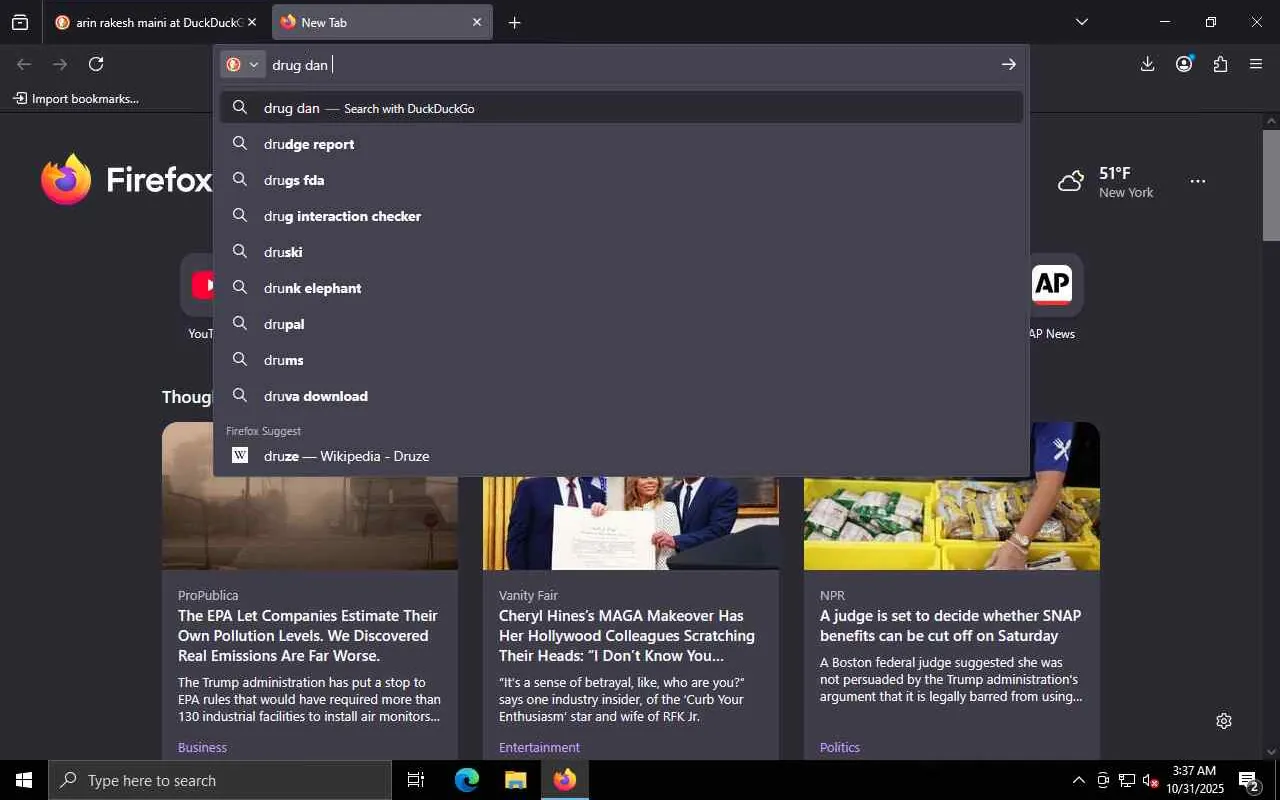Screen dimensions: 1280x800
Task: Open the ProPublica EPA pollution article
Action: click(308, 635)
